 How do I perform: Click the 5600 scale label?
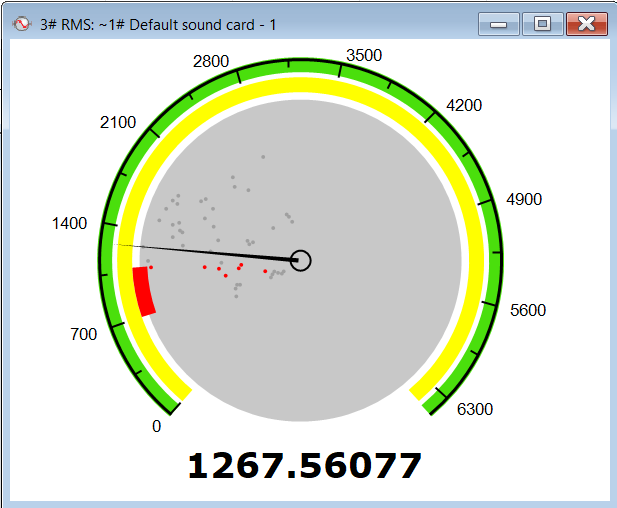click(528, 311)
